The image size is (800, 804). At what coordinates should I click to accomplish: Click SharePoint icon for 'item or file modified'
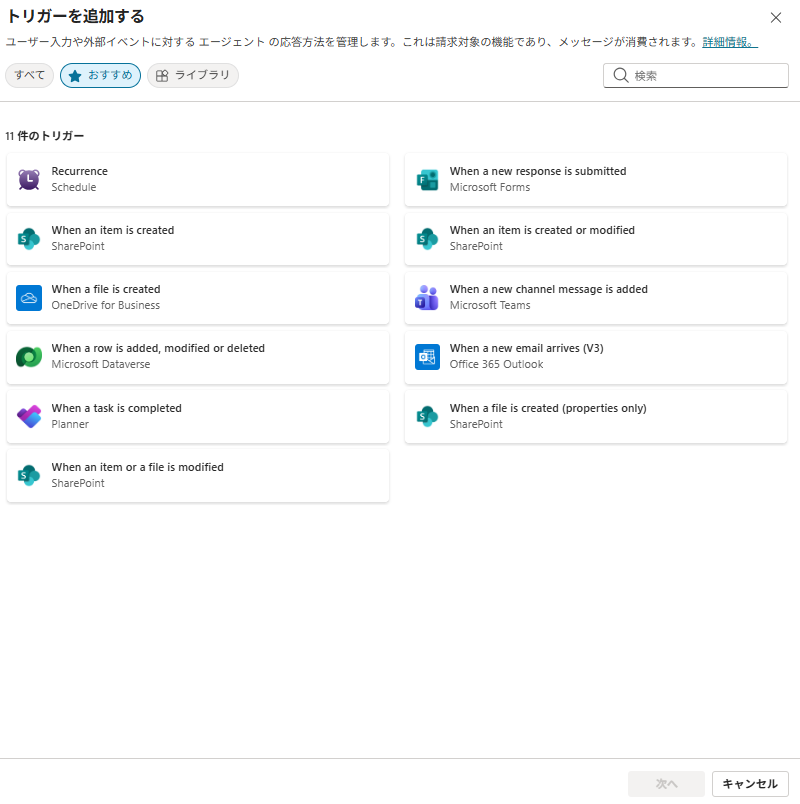(x=29, y=475)
